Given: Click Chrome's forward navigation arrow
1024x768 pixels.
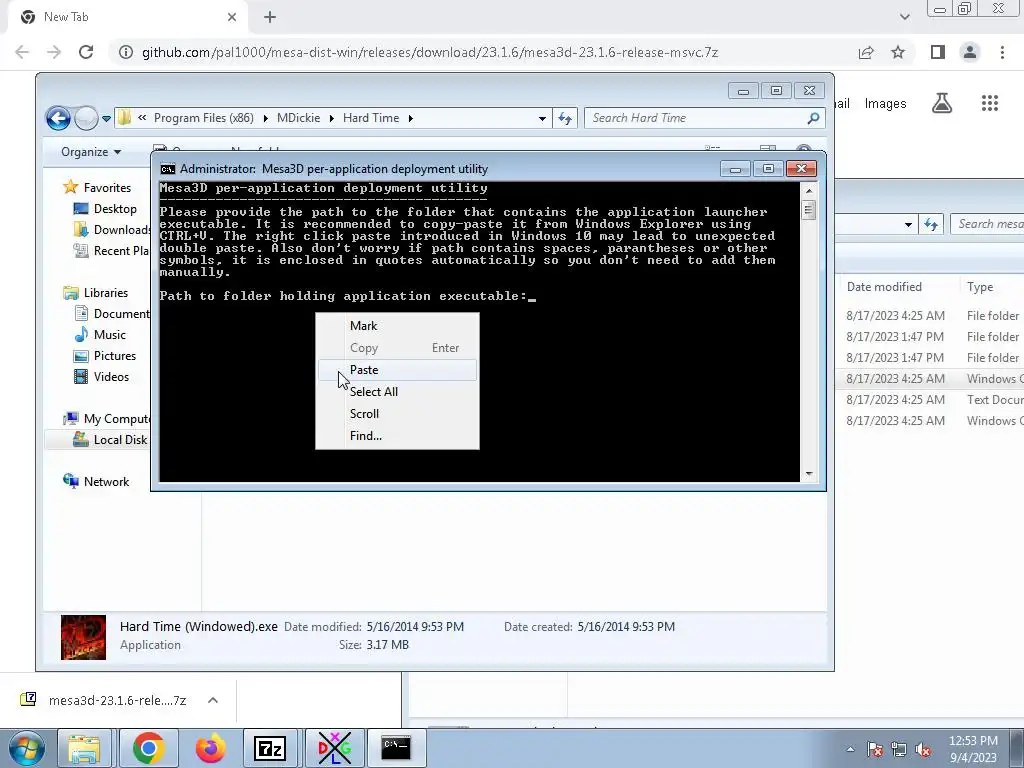Looking at the screenshot, I should coord(54,52).
